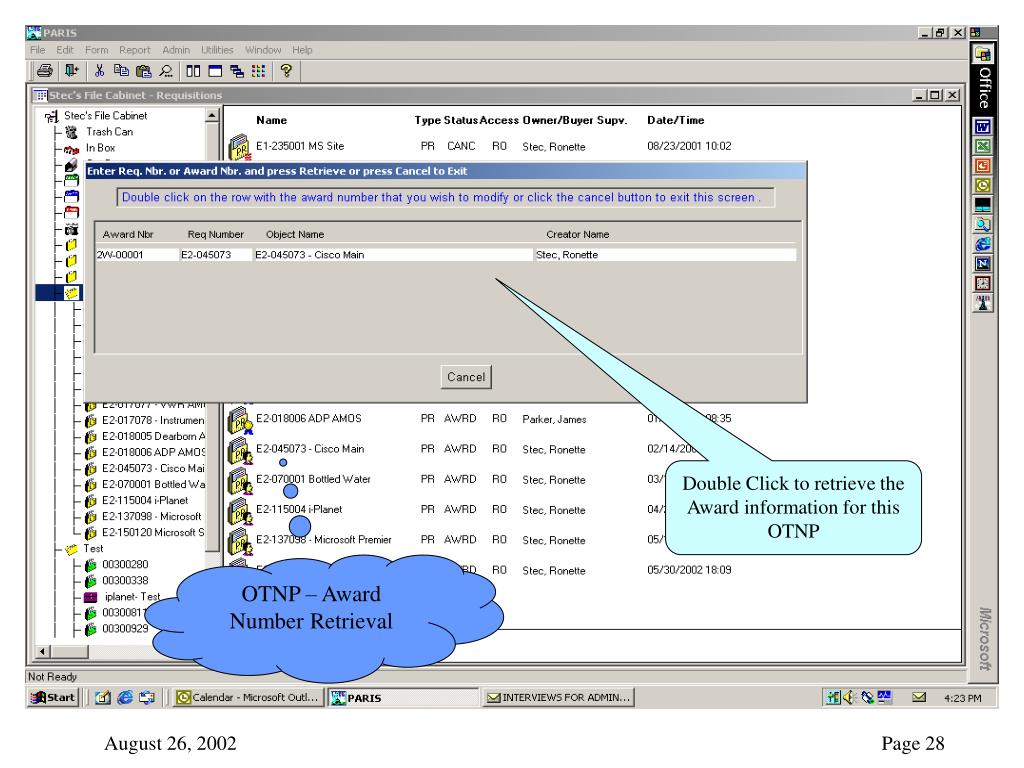Select award row 2W-00001
1024x768 pixels.
tap(446, 255)
